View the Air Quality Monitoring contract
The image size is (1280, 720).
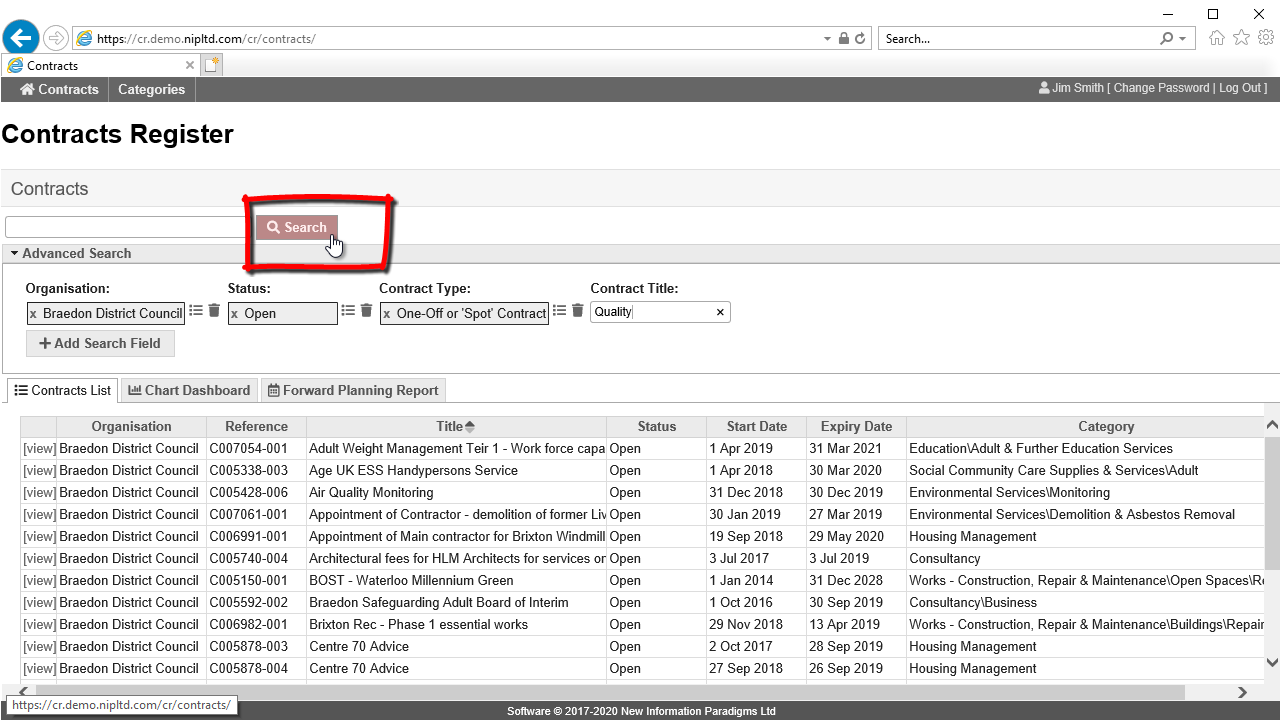click(x=39, y=492)
